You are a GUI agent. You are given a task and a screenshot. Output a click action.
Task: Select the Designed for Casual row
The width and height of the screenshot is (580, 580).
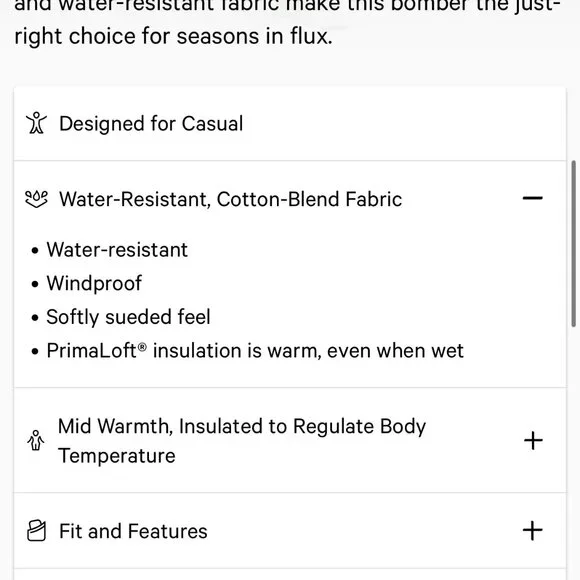290,124
